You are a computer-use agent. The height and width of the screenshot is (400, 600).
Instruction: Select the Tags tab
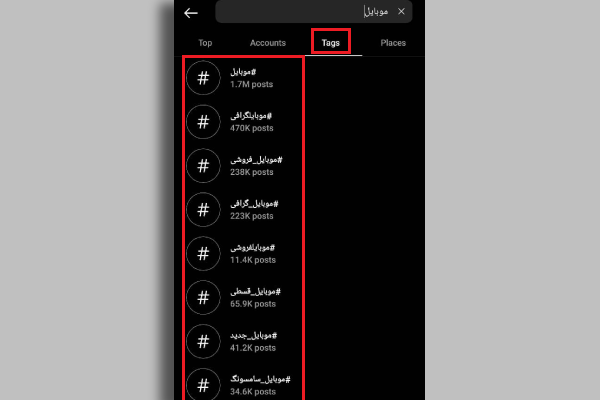(x=331, y=43)
